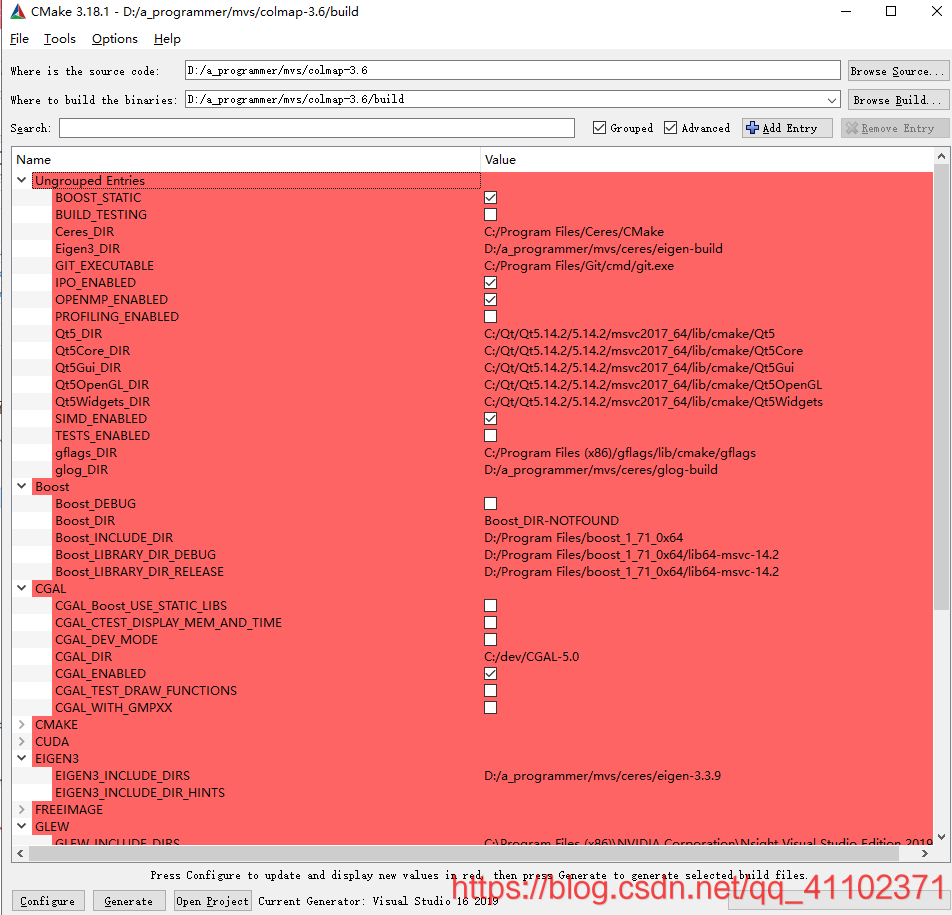Collapse the CGAL group
952x915 pixels.
(x=21, y=588)
